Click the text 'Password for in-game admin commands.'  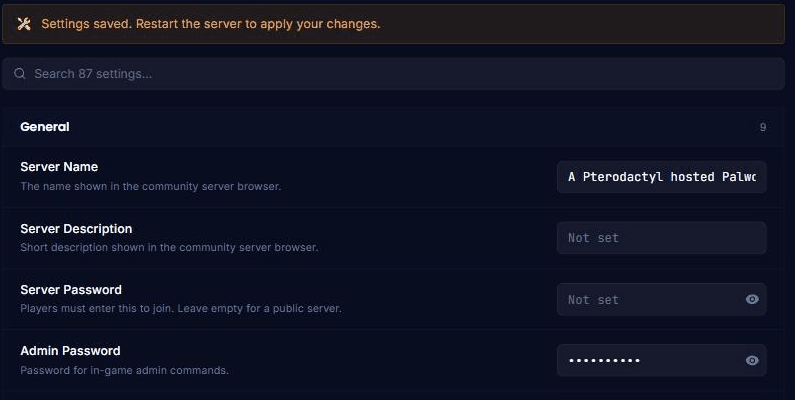[124, 370]
